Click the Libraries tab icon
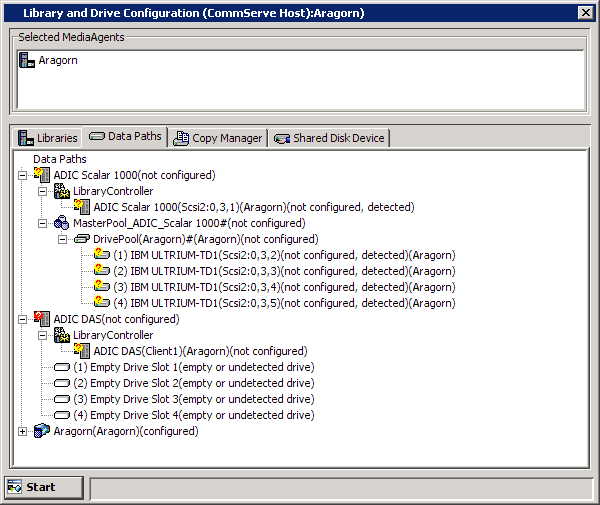Screen dimensions: 600x505 26,138
